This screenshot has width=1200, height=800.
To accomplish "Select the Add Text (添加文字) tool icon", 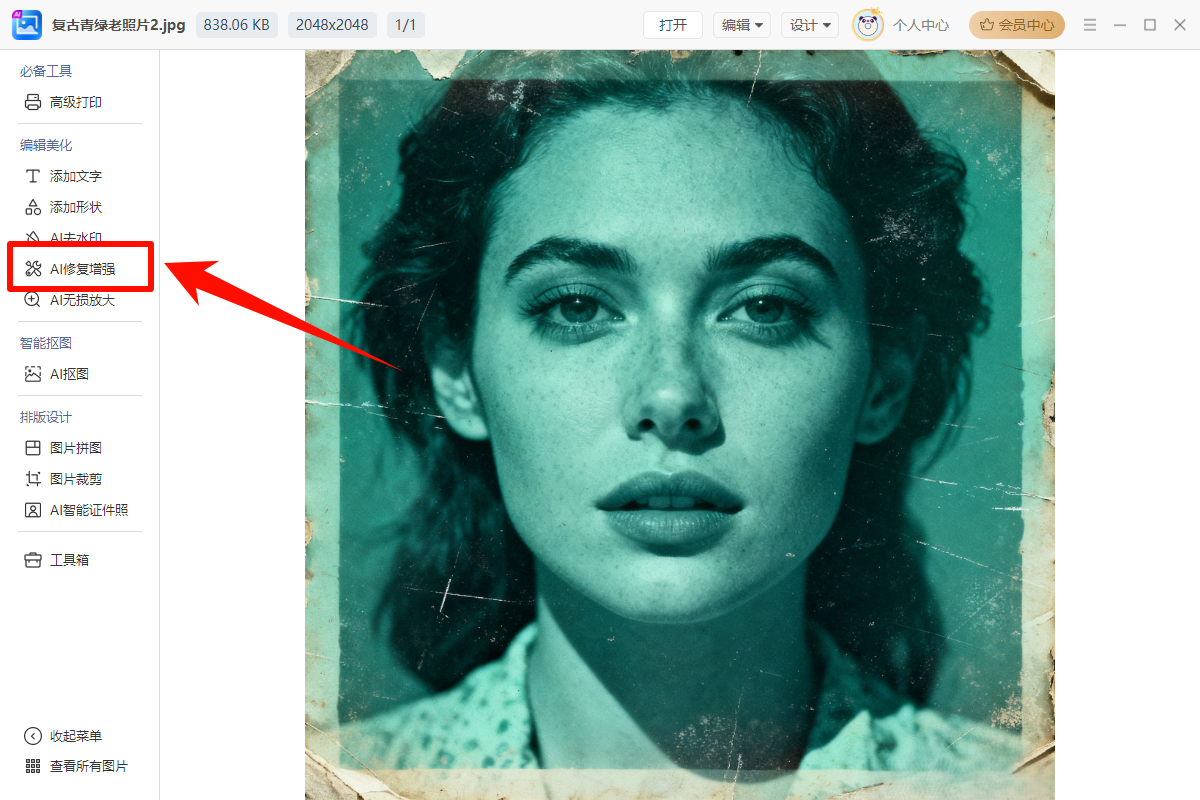I will coord(33,176).
